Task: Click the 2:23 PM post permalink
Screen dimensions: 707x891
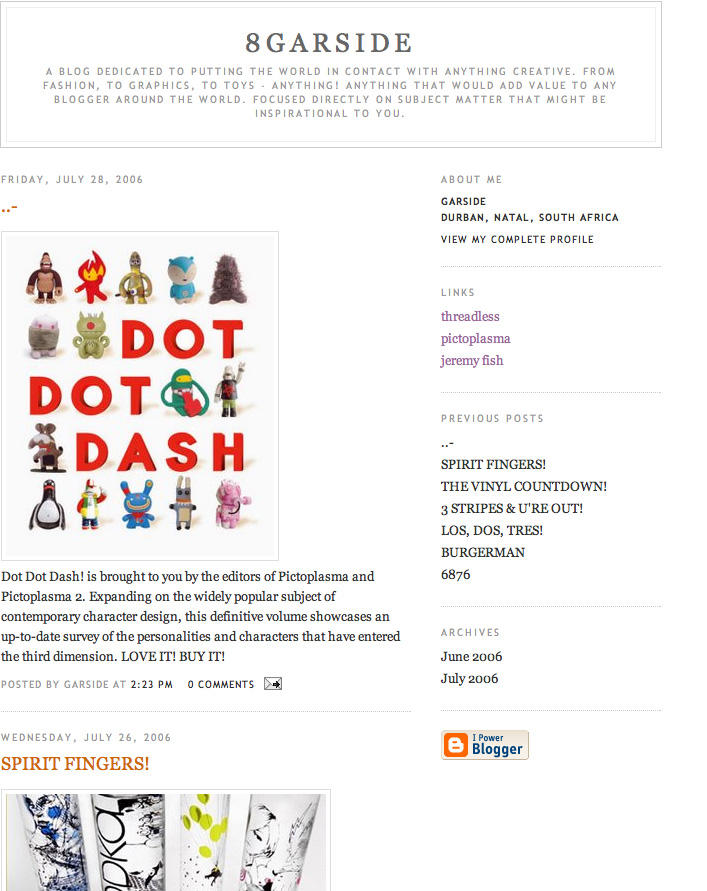Action: coord(152,684)
